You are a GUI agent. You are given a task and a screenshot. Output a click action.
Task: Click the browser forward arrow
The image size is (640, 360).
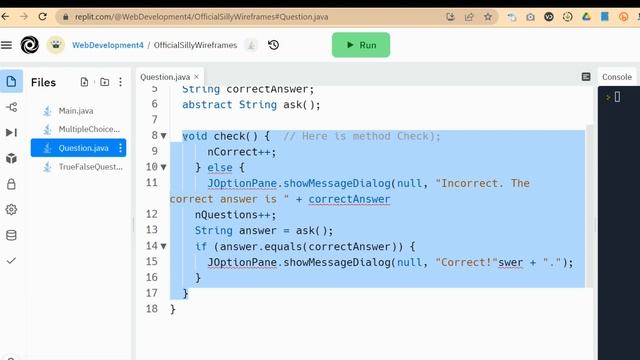coord(24,17)
